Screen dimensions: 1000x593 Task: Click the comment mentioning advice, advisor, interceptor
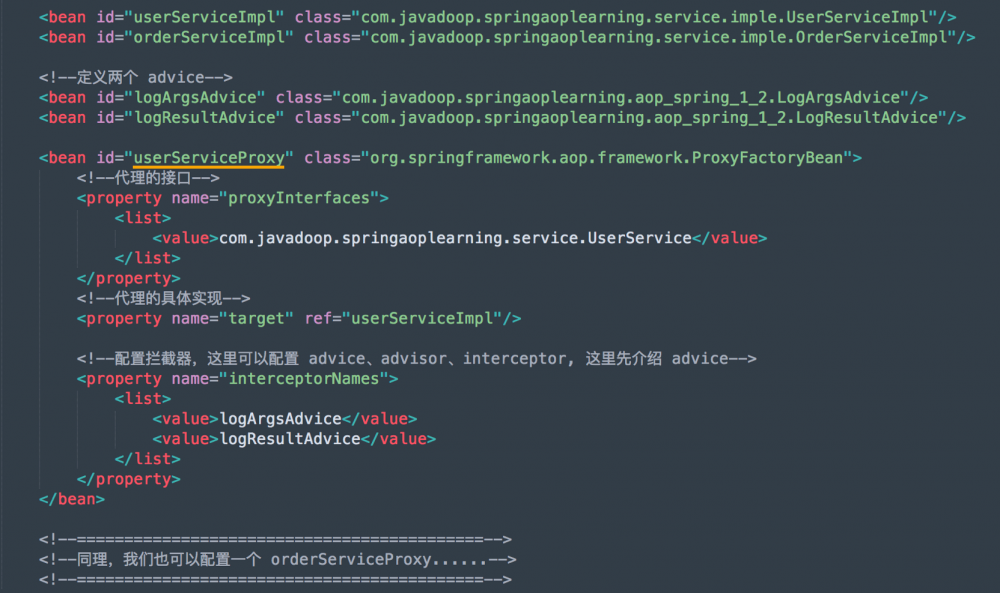tap(416, 359)
